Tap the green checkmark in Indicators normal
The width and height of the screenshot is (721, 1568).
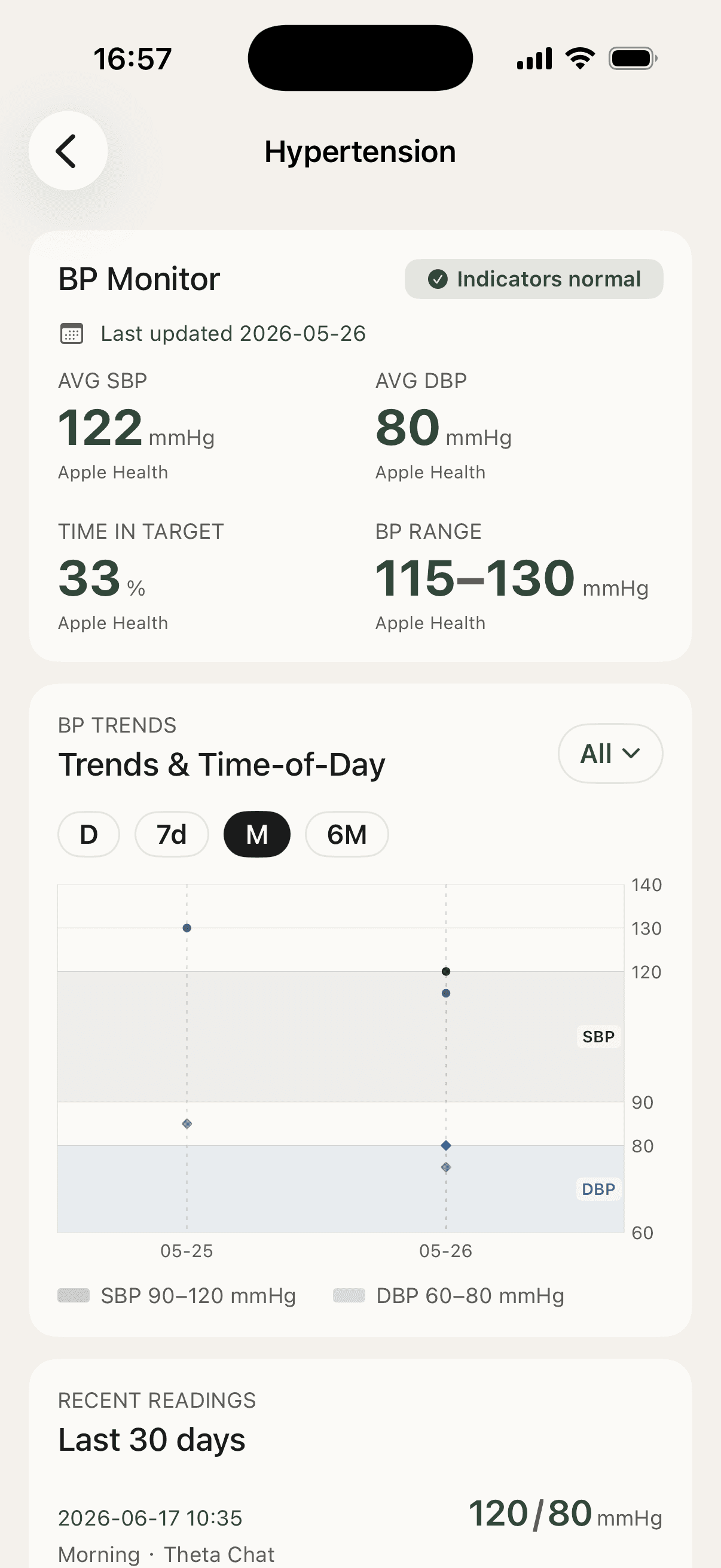tap(438, 279)
